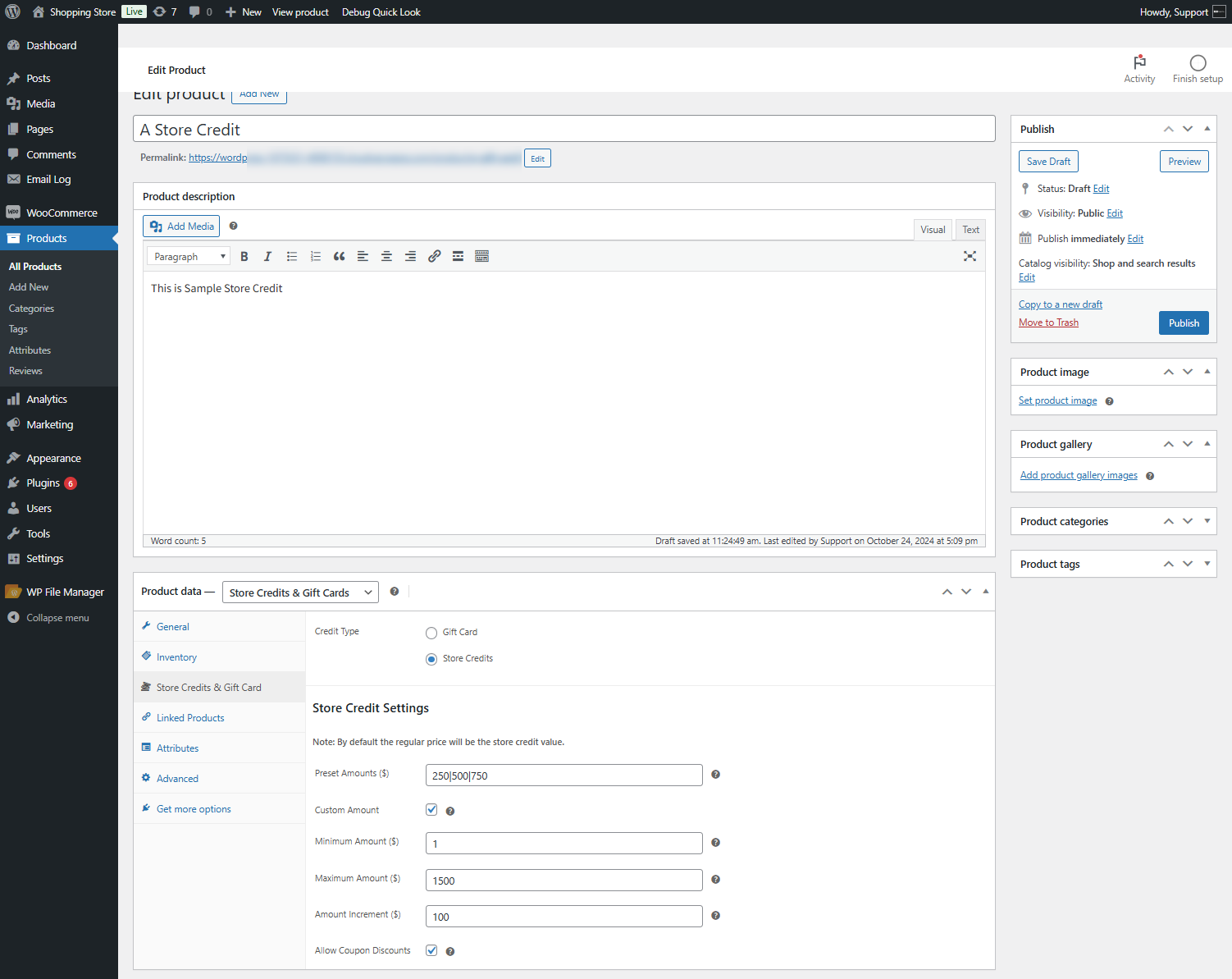Open the comments bubble in admin bar
Screen dimensions: 1232x979
[200, 11]
